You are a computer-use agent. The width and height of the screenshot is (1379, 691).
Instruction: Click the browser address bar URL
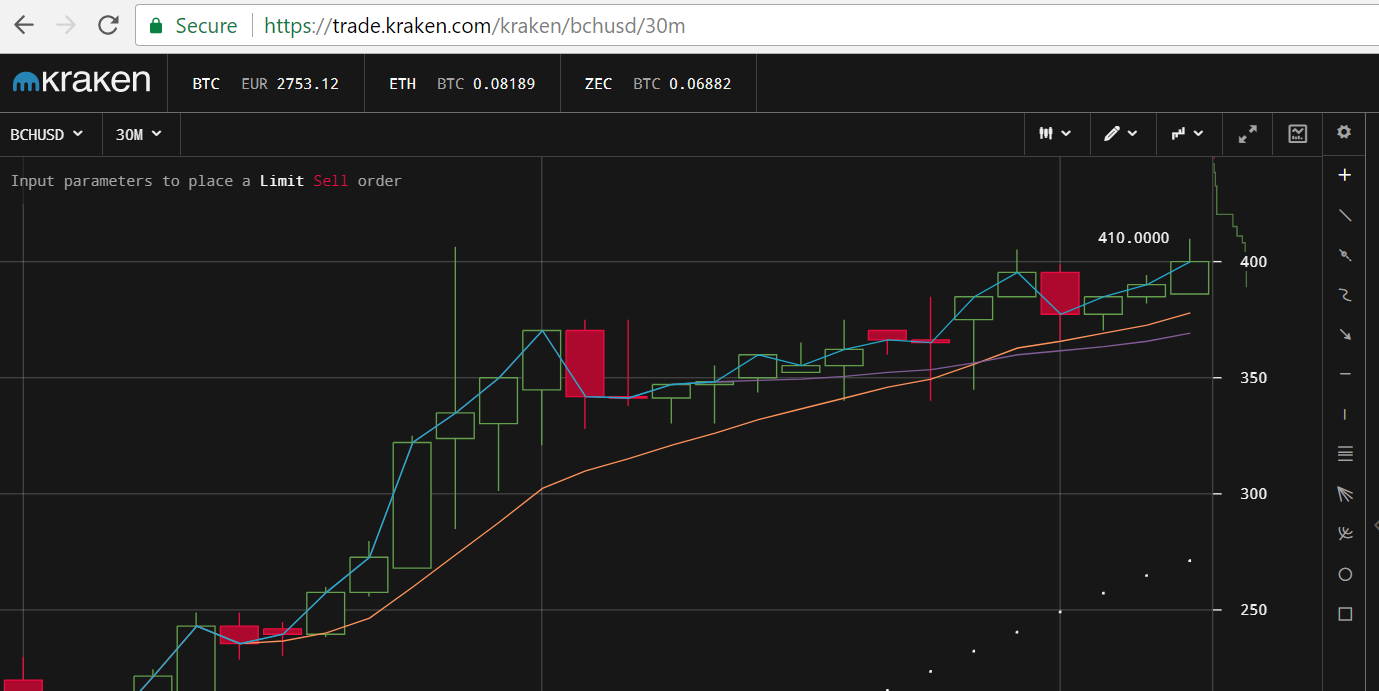click(x=475, y=26)
